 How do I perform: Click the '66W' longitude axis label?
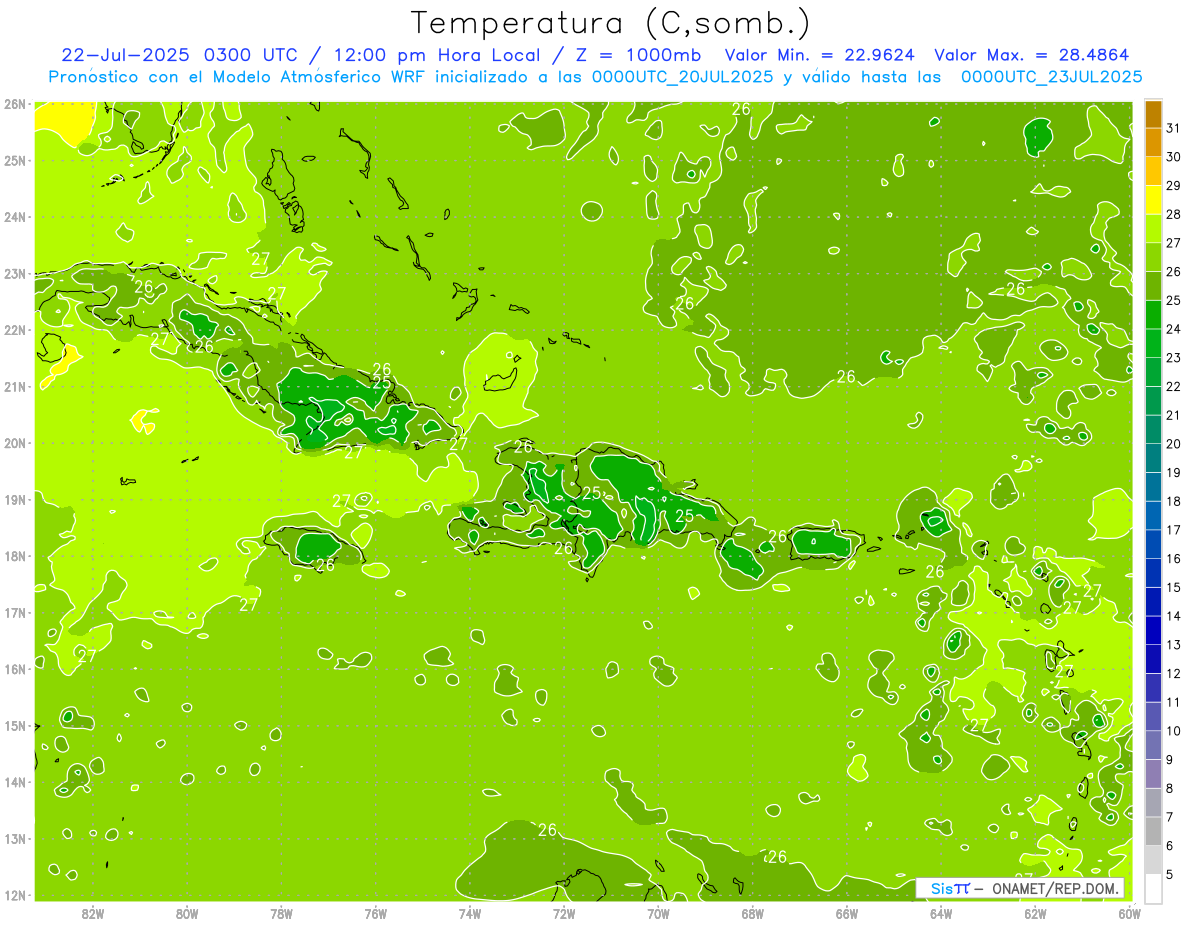click(x=847, y=913)
